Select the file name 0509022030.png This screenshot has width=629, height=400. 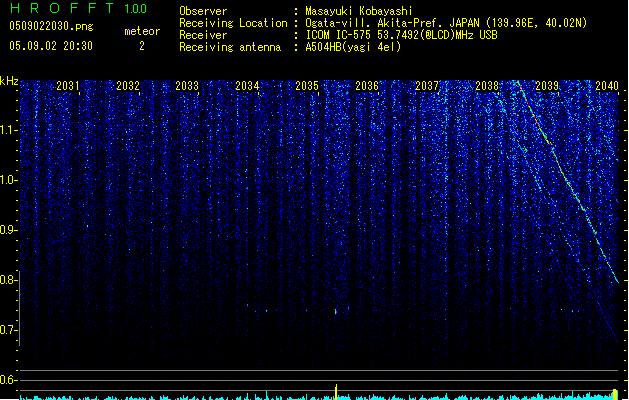[51, 26]
